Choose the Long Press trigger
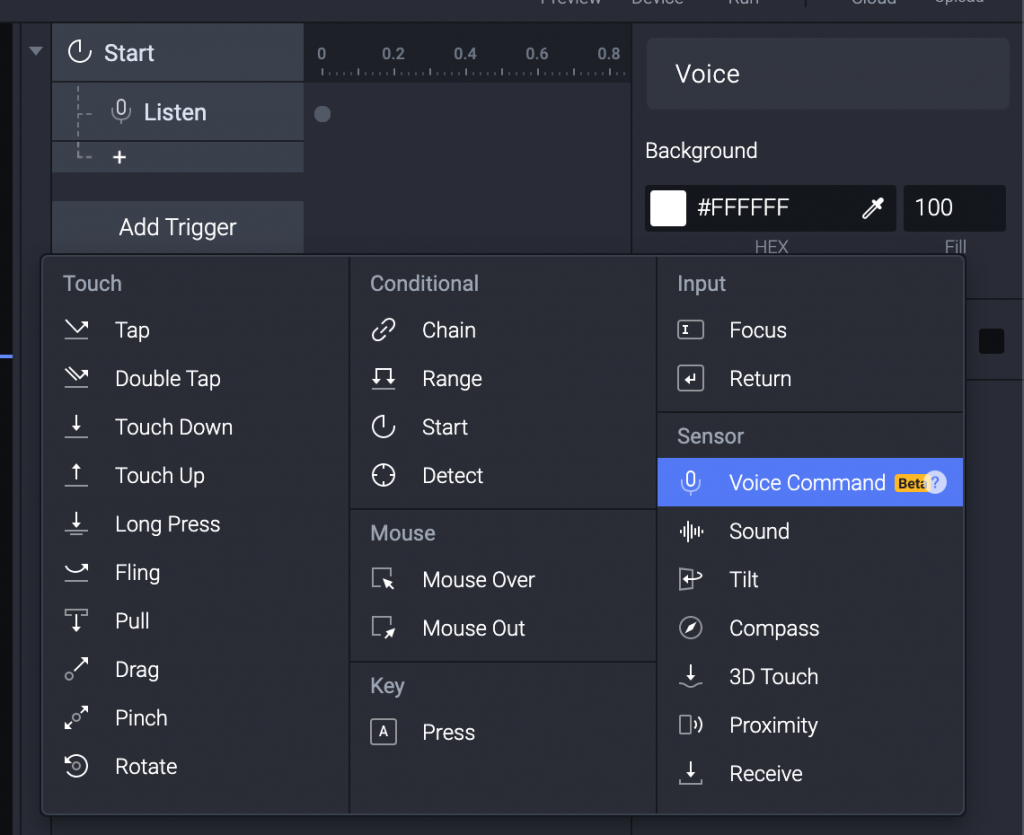Viewport: 1024px width, 835px height. pos(167,524)
